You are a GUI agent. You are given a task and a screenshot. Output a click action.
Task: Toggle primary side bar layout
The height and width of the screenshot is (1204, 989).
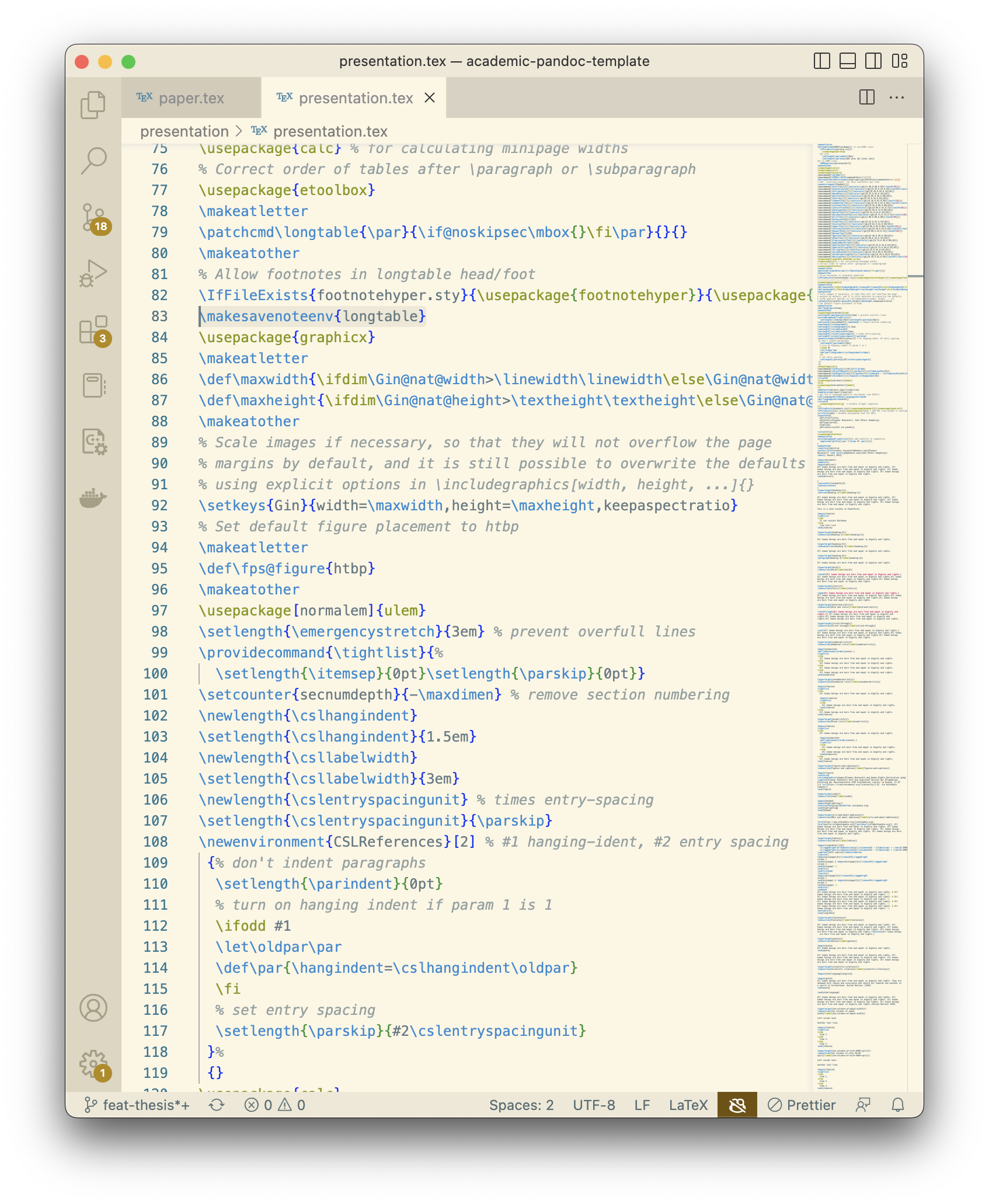[821, 61]
